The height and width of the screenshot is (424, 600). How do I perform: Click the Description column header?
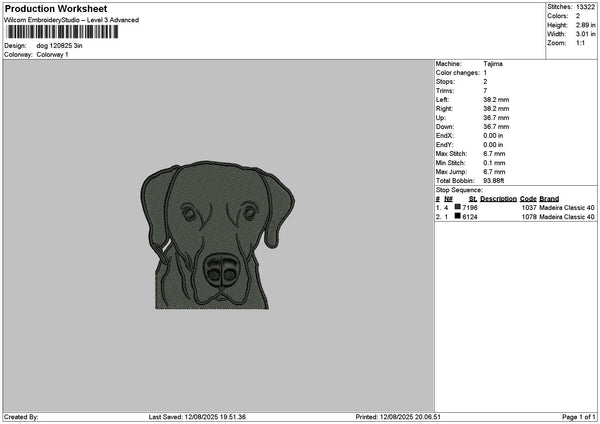coord(498,199)
